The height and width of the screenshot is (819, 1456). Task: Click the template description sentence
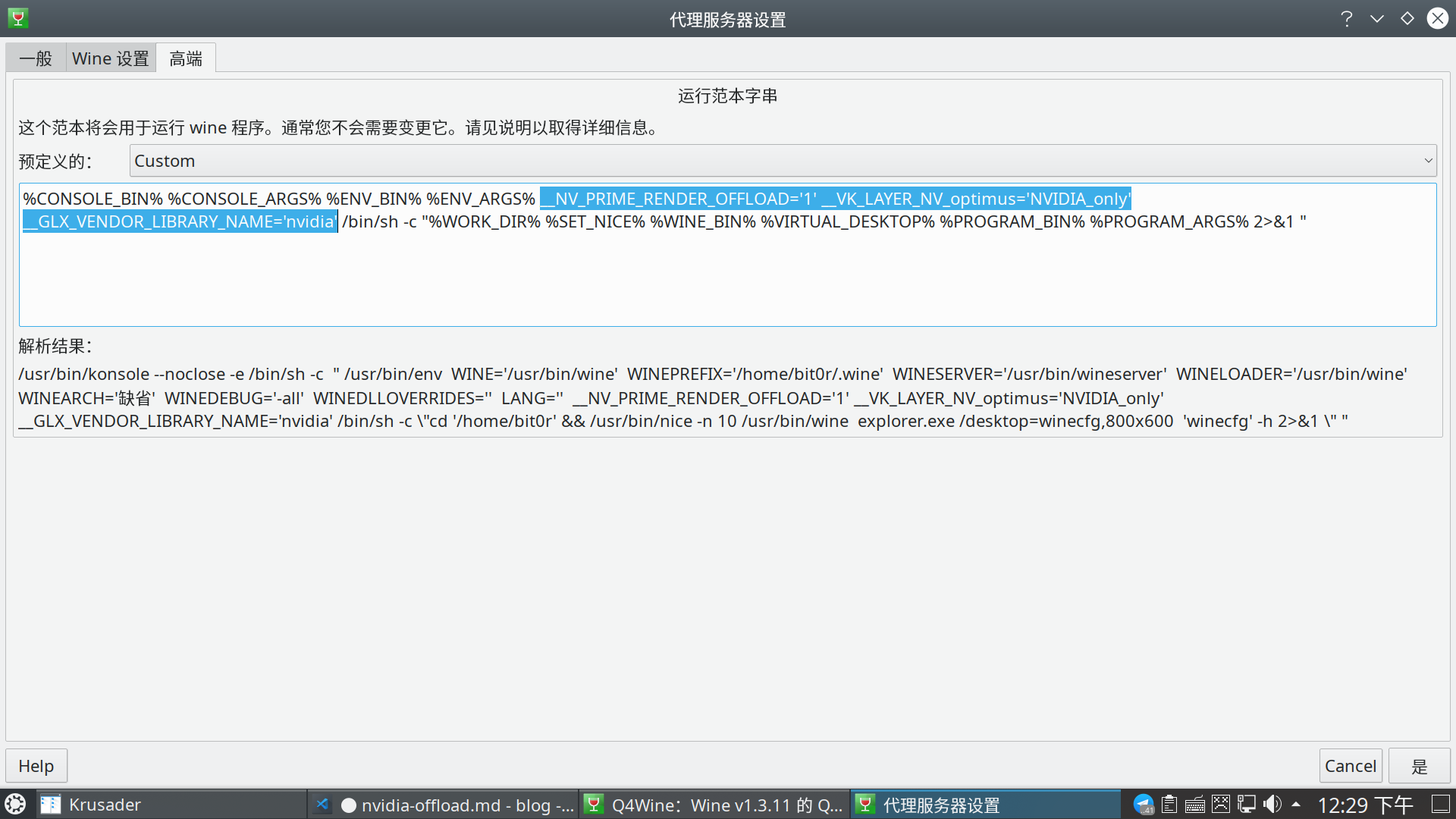click(x=340, y=127)
